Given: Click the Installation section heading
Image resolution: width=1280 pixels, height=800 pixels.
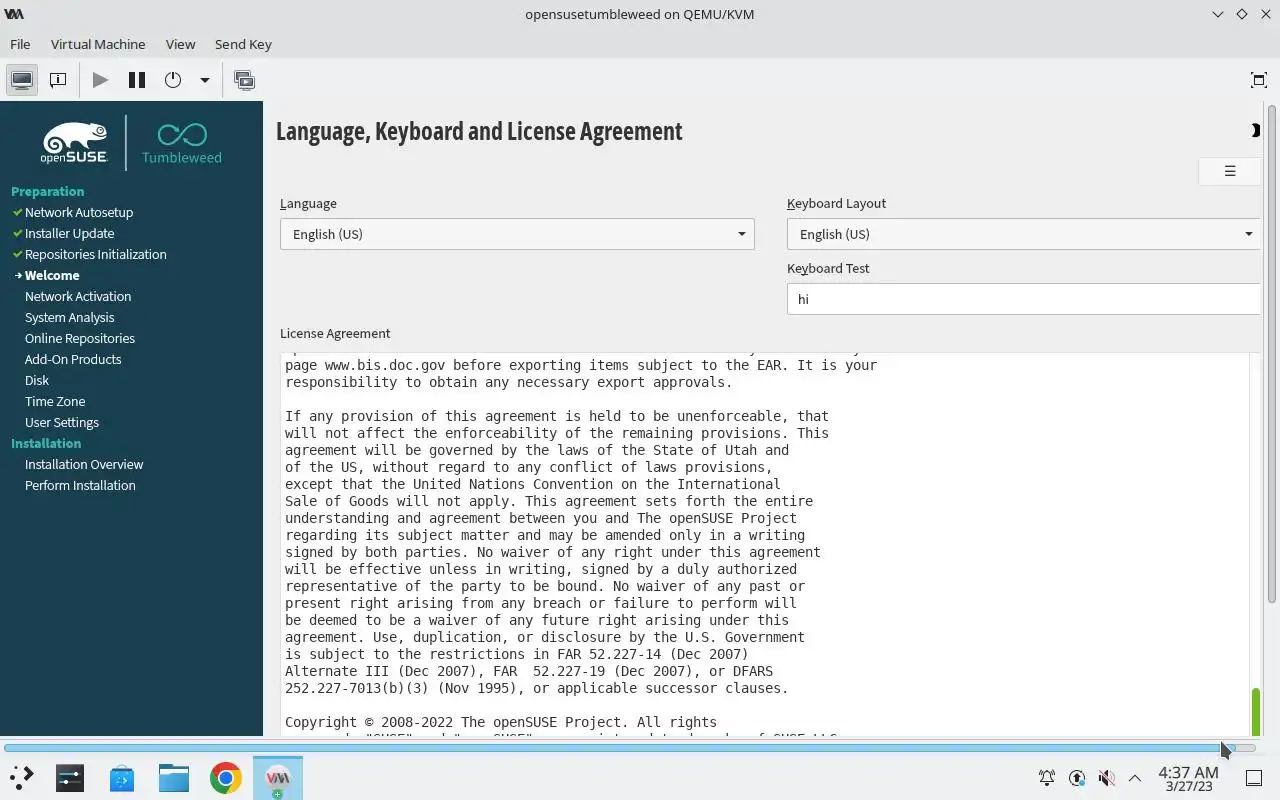Looking at the screenshot, I should (x=46, y=443).
